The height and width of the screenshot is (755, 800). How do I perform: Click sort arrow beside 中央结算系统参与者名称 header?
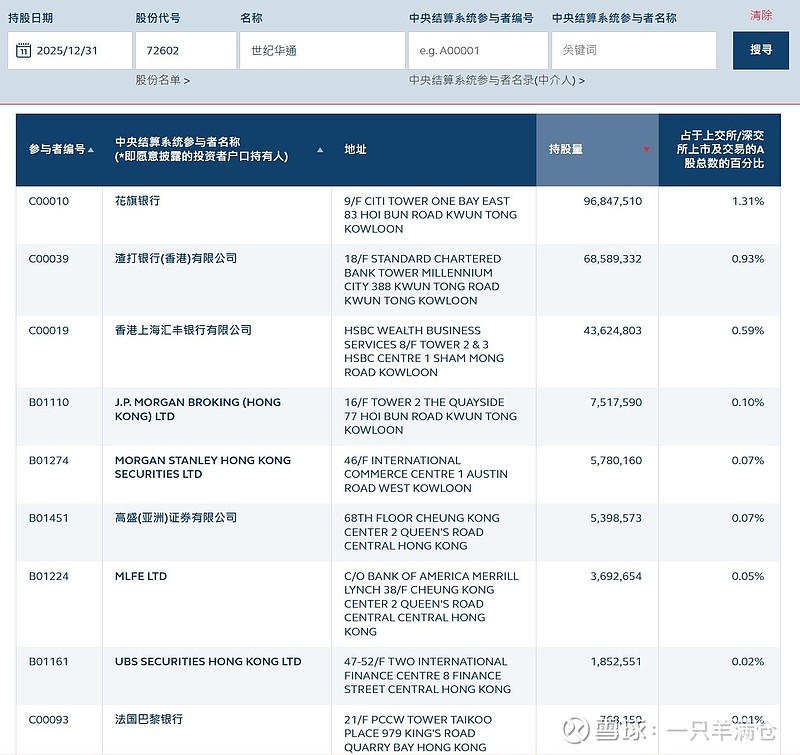click(320, 150)
